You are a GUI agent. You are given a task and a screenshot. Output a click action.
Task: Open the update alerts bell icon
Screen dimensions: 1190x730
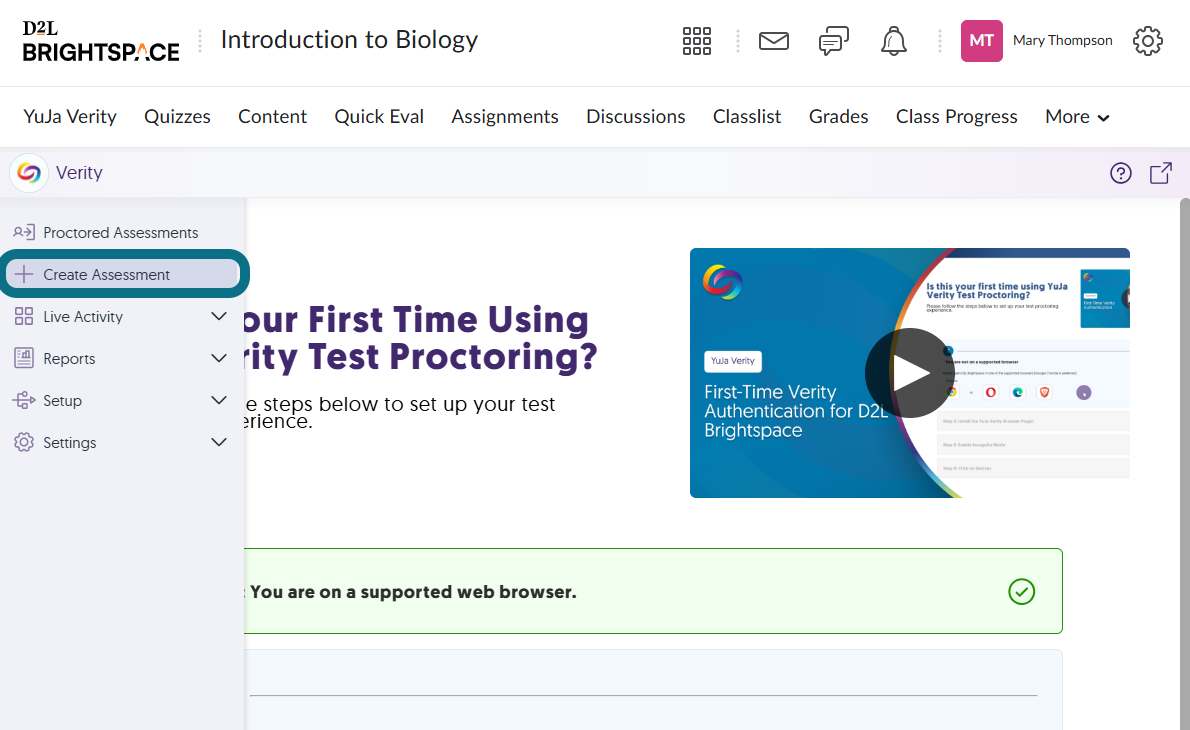[893, 41]
